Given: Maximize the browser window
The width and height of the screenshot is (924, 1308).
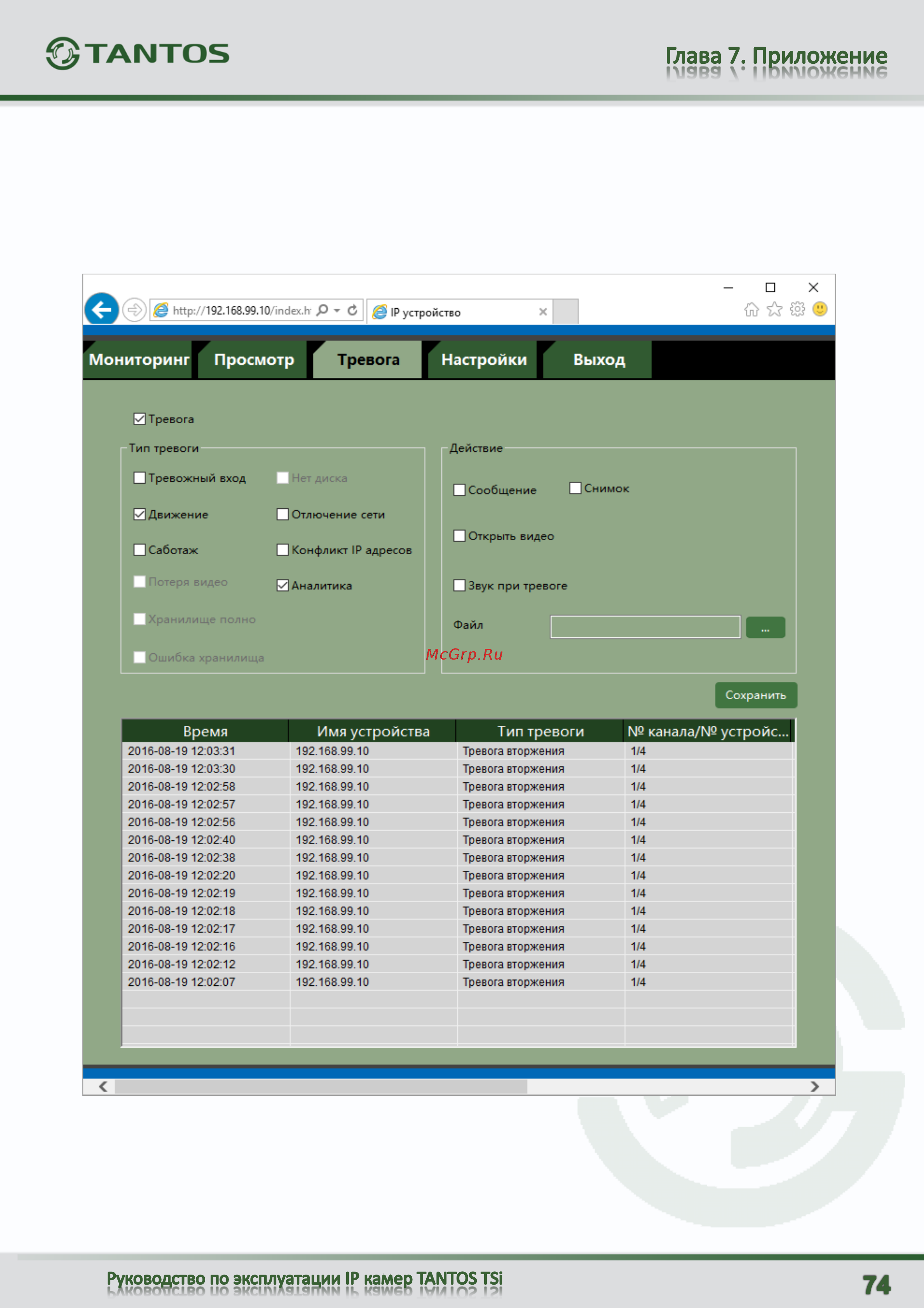Looking at the screenshot, I should [770, 287].
